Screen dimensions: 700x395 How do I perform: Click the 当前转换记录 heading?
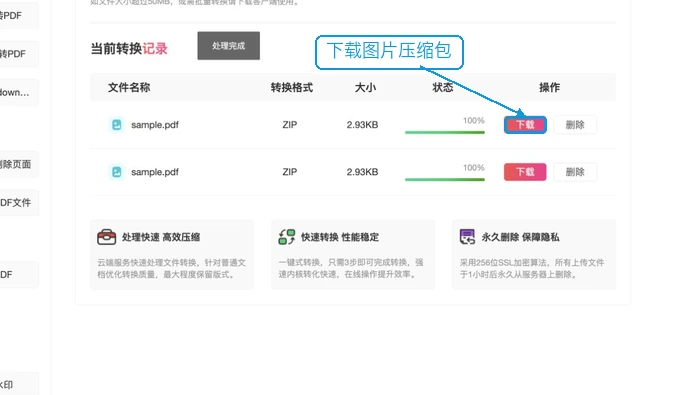click(x=129, y=49)
